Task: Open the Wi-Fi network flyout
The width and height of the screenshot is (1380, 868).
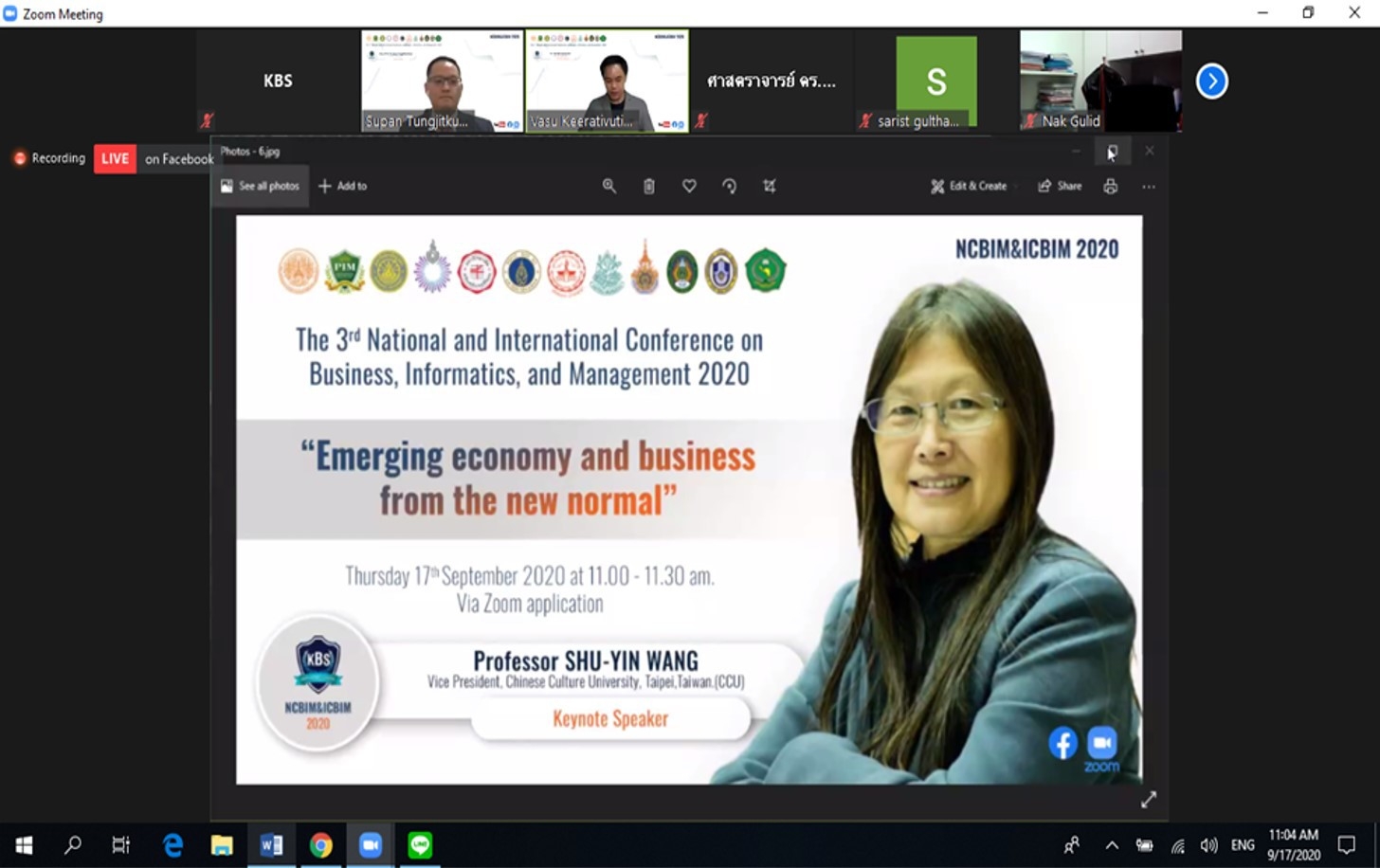Action: coord(1177,845)
